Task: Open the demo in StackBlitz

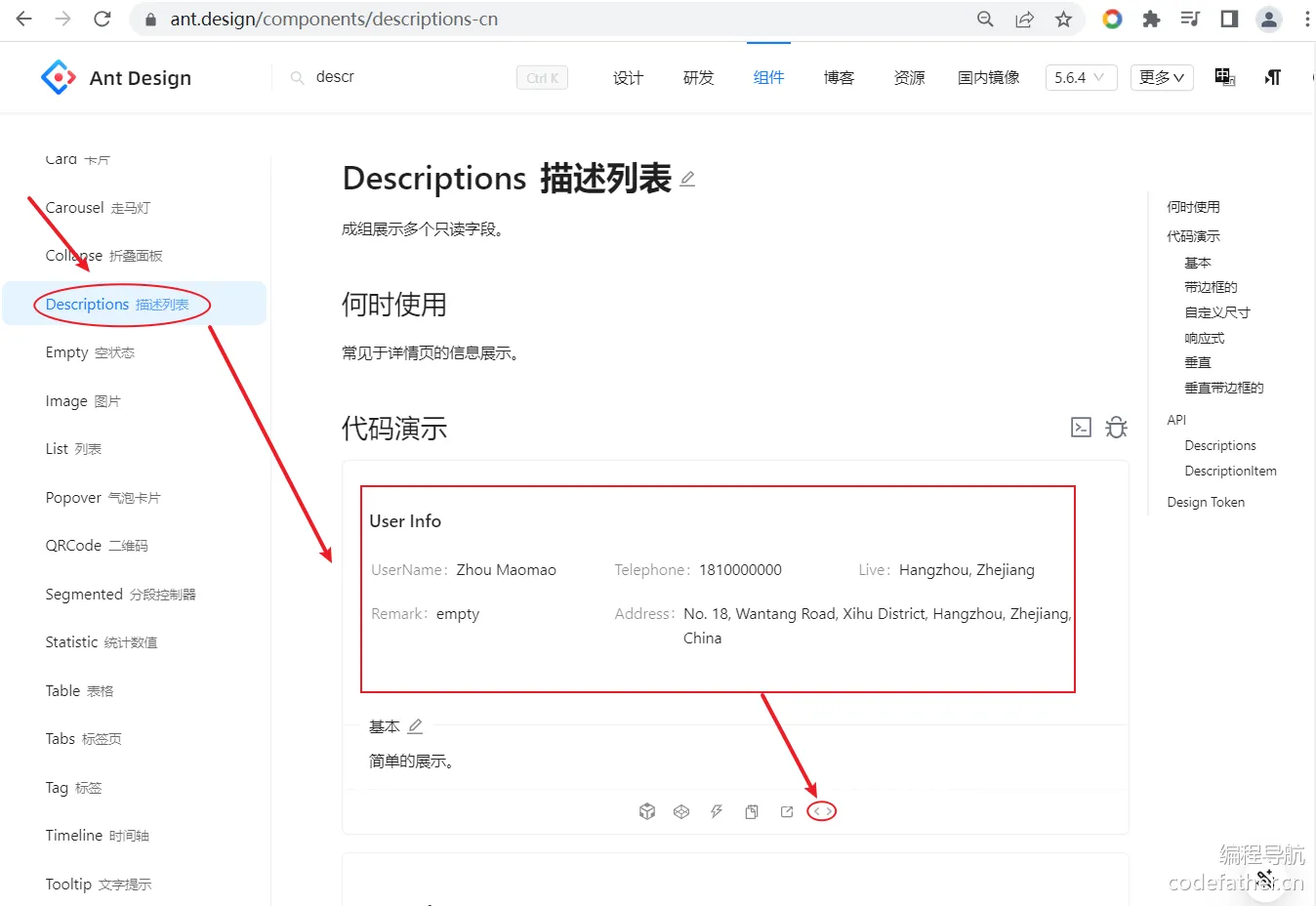Action: pos(717,811)
